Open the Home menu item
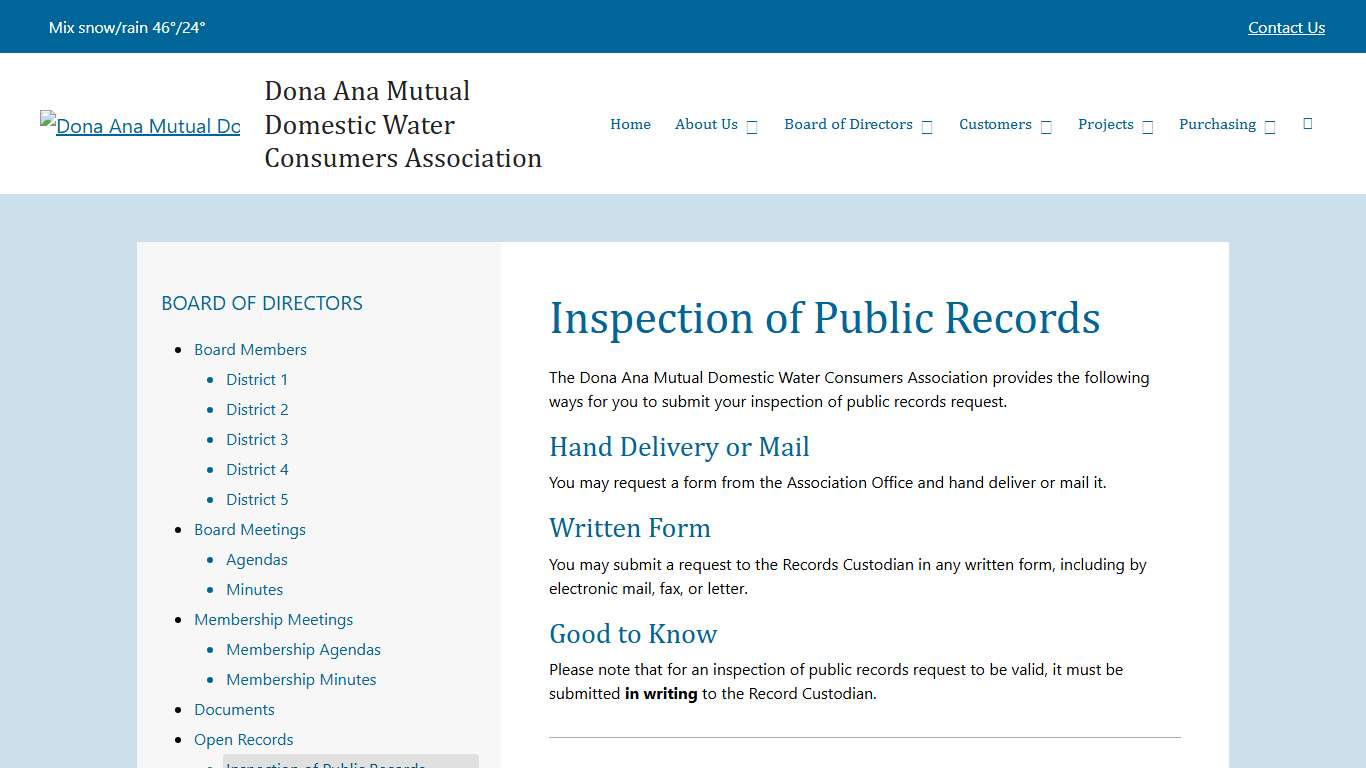 pyautogui.click(x=630, y=124)
